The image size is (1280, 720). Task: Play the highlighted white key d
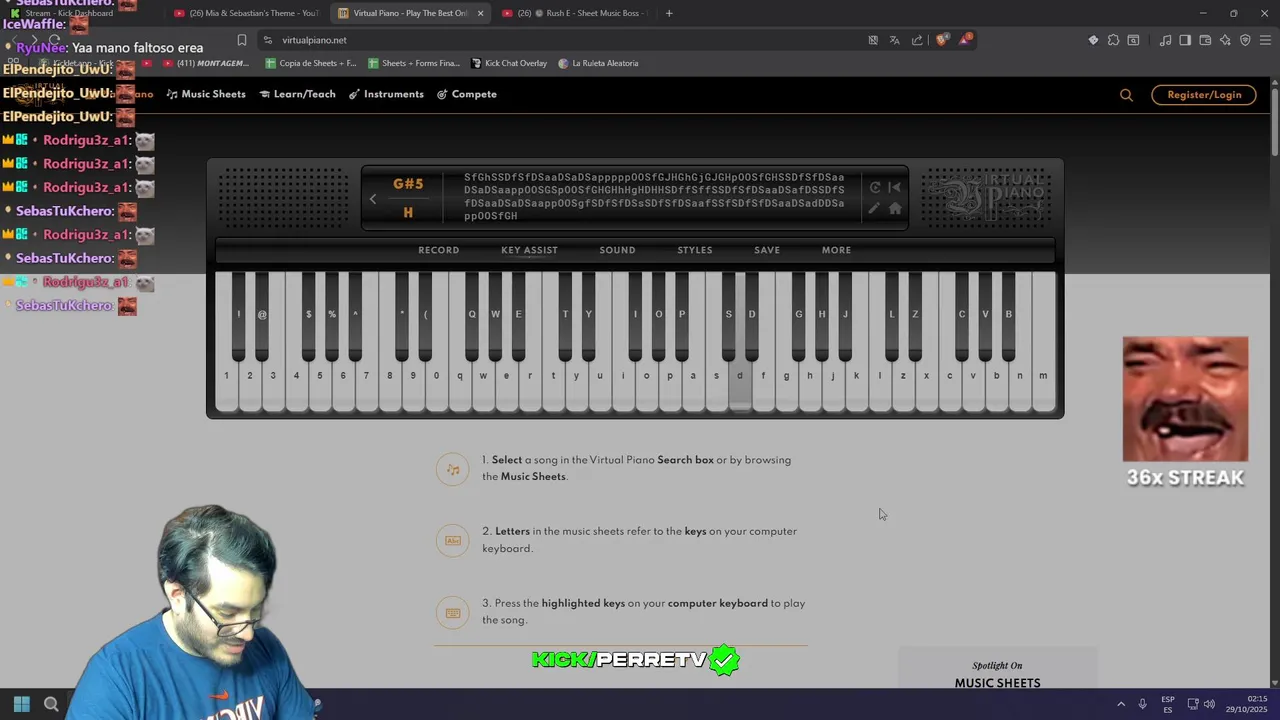pyautogui.click(x=740, y=376)
